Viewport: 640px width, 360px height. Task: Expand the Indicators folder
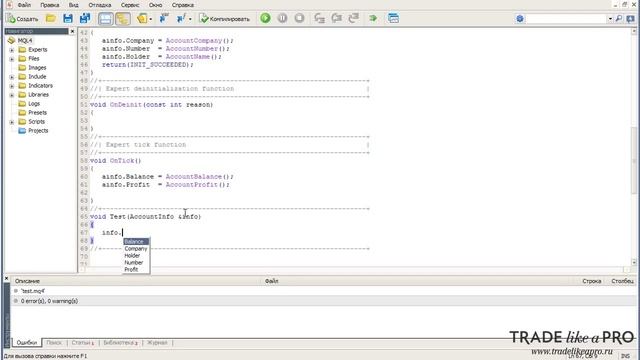[x=12, y=86]
